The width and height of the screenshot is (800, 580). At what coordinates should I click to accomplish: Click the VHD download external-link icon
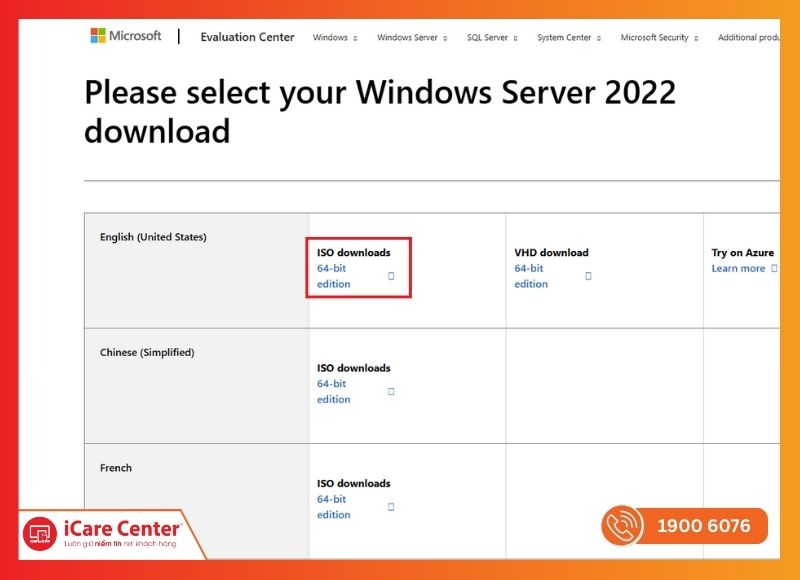pos(588,276)
